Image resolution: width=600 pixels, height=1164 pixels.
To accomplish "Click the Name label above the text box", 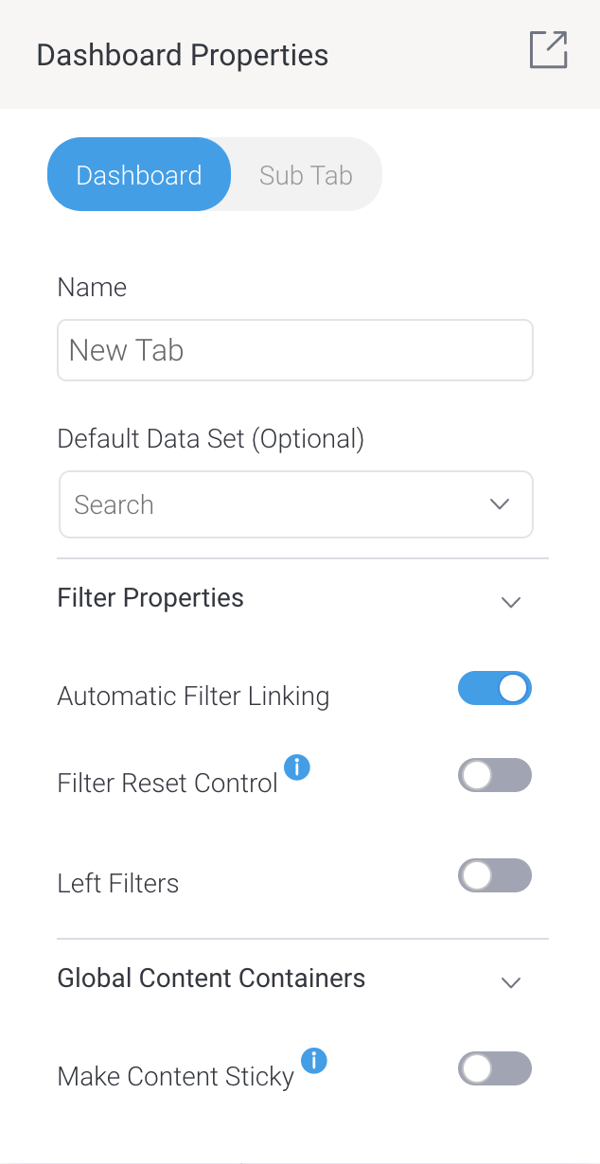I will tap(92, 287).
